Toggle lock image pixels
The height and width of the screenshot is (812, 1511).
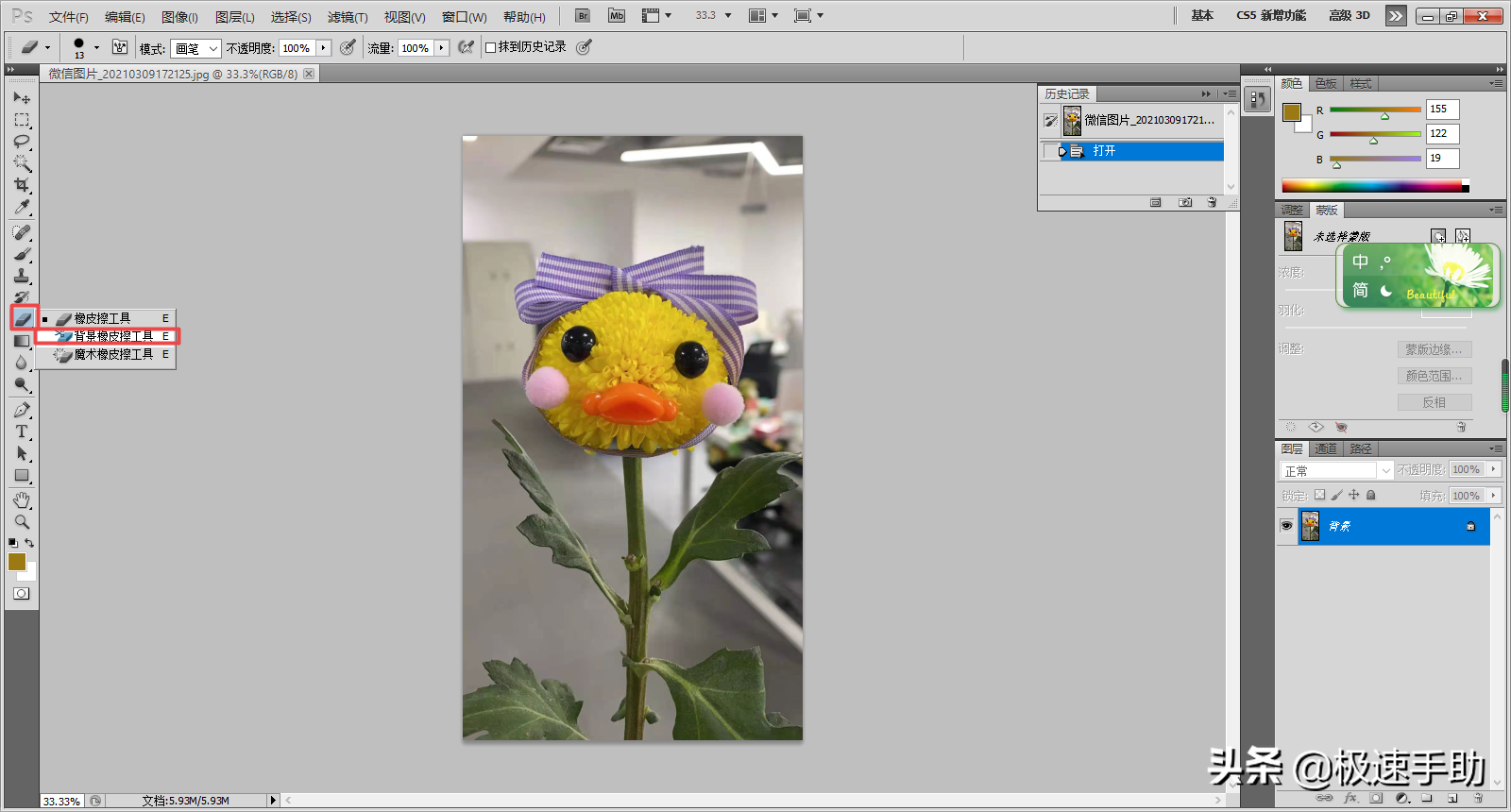tap(1337, 495)
